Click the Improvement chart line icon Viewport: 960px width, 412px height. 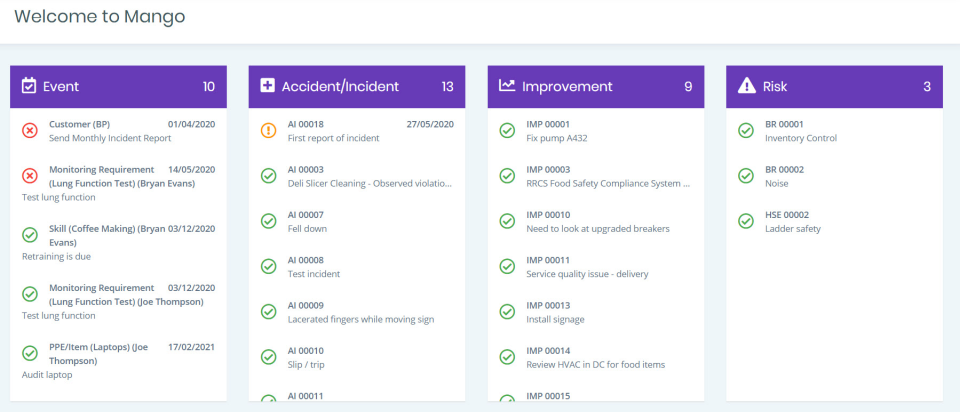[507, 86]
